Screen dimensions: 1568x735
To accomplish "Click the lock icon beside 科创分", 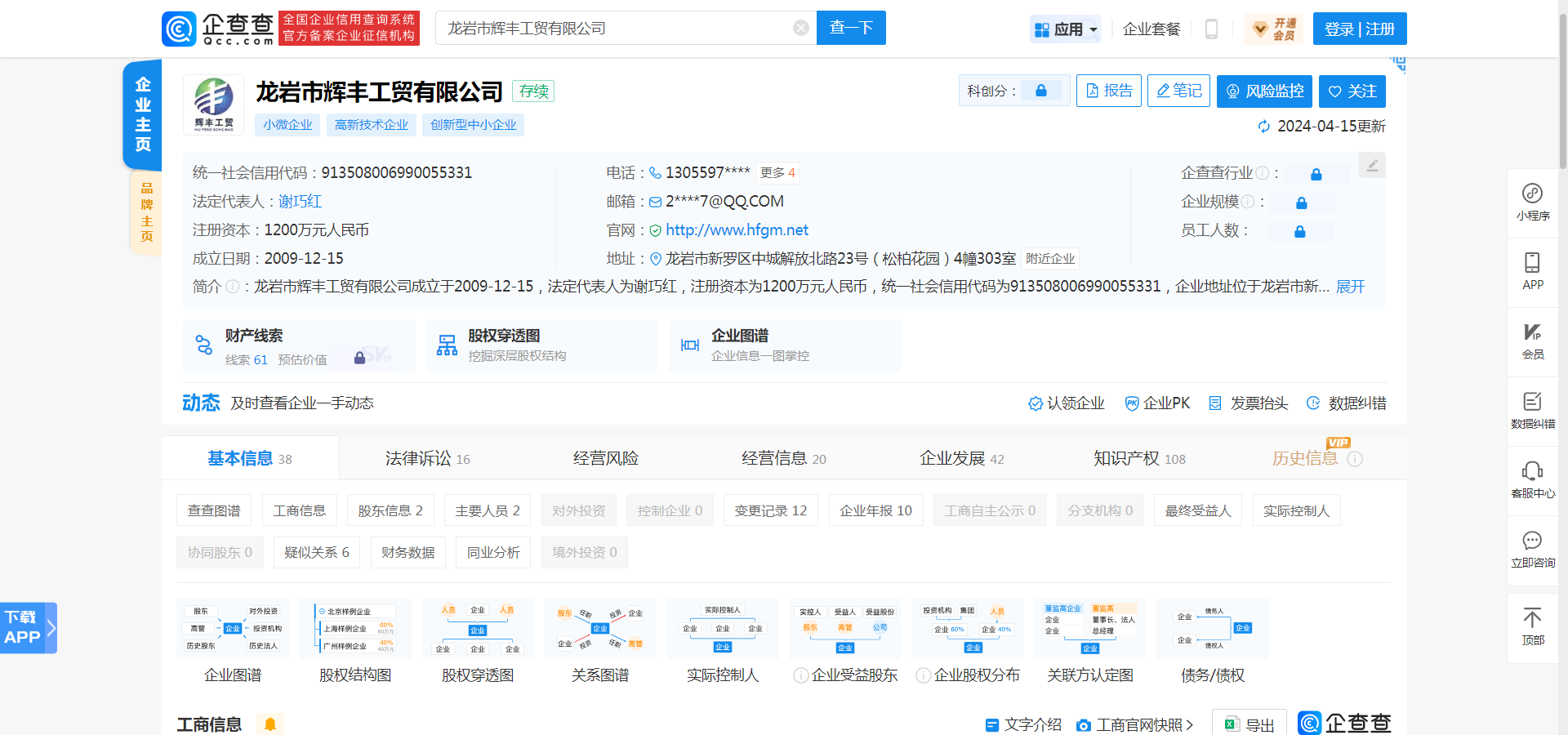I will 1041,91.
